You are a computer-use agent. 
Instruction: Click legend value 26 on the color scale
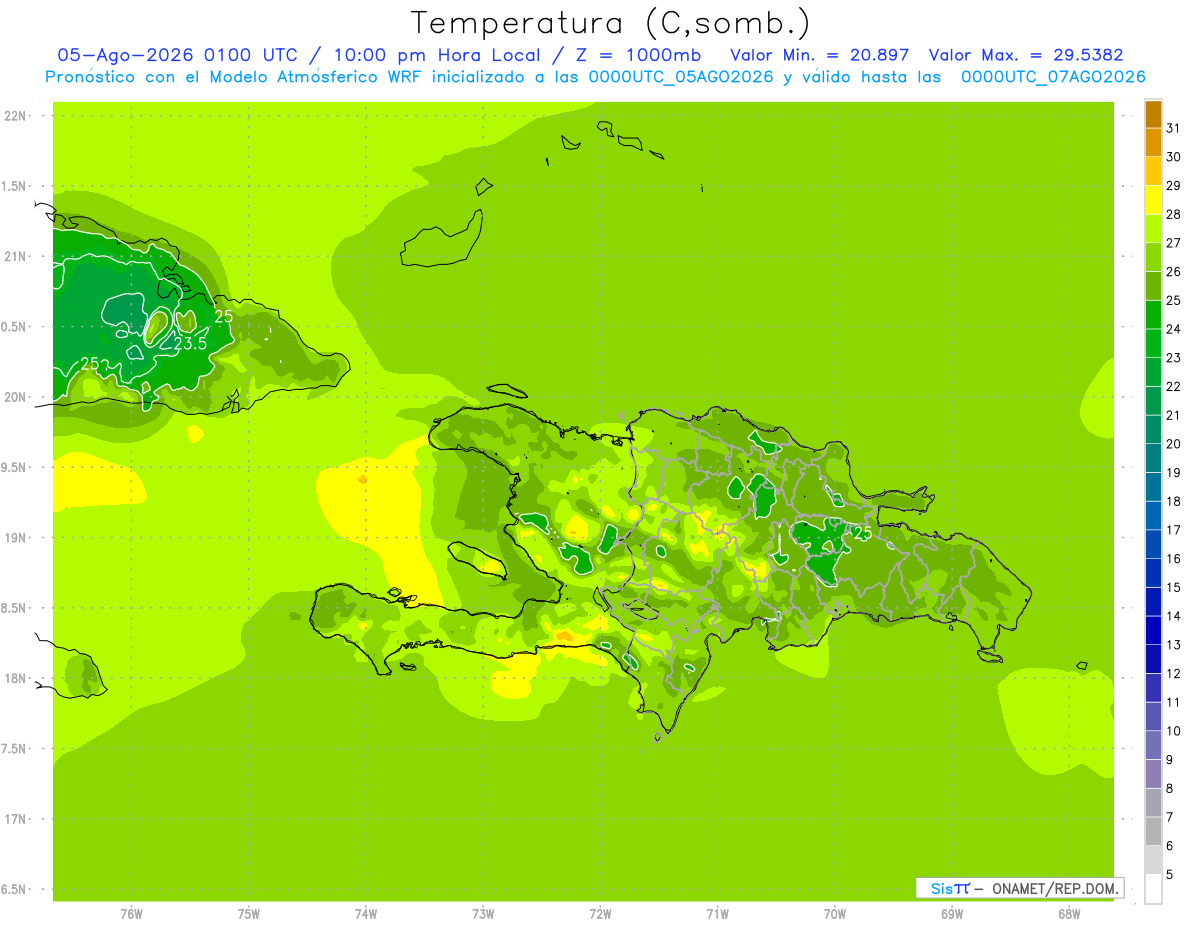(x=1174, y=272)
